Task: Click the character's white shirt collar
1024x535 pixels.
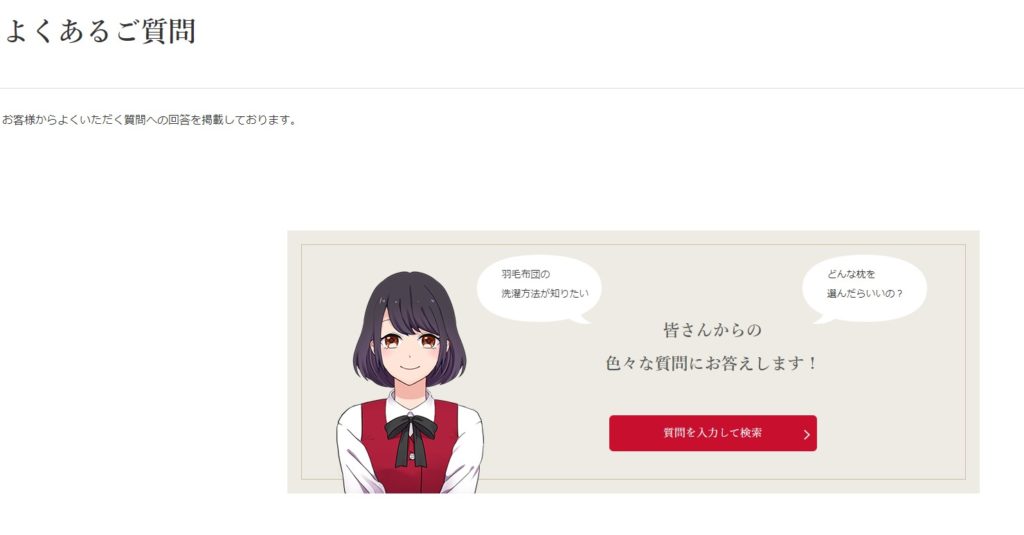Action: [410, 404]
